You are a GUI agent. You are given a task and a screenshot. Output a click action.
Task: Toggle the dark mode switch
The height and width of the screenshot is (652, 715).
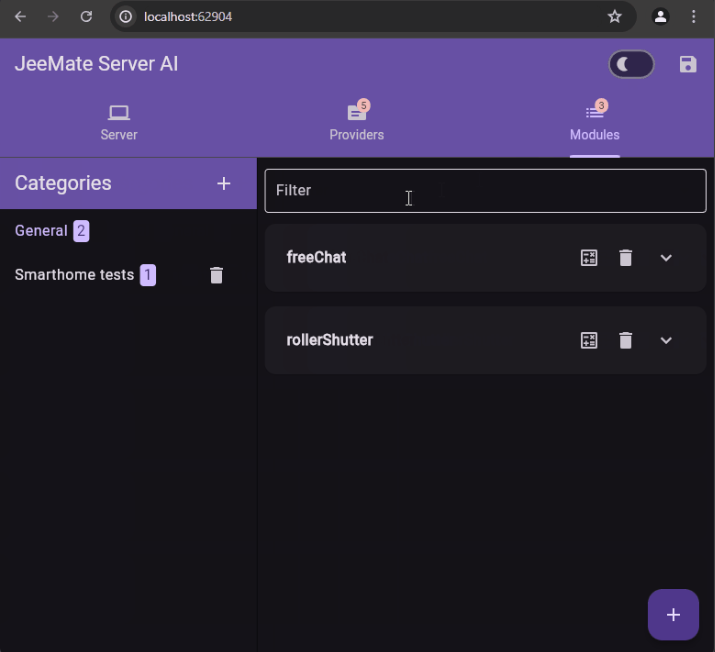[631, 65]
